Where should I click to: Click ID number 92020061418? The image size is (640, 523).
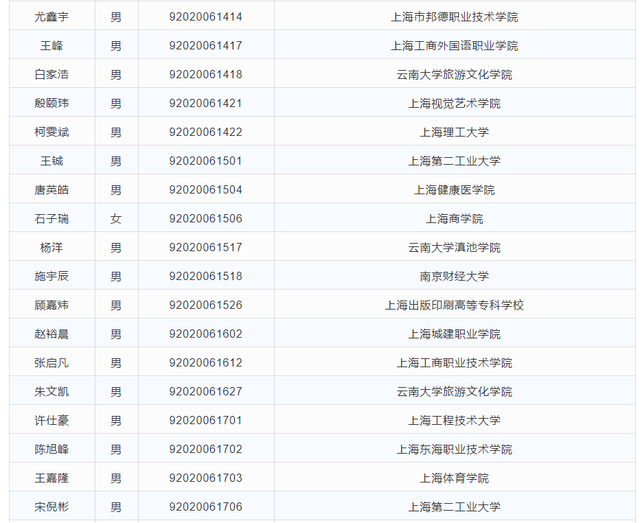206,74
